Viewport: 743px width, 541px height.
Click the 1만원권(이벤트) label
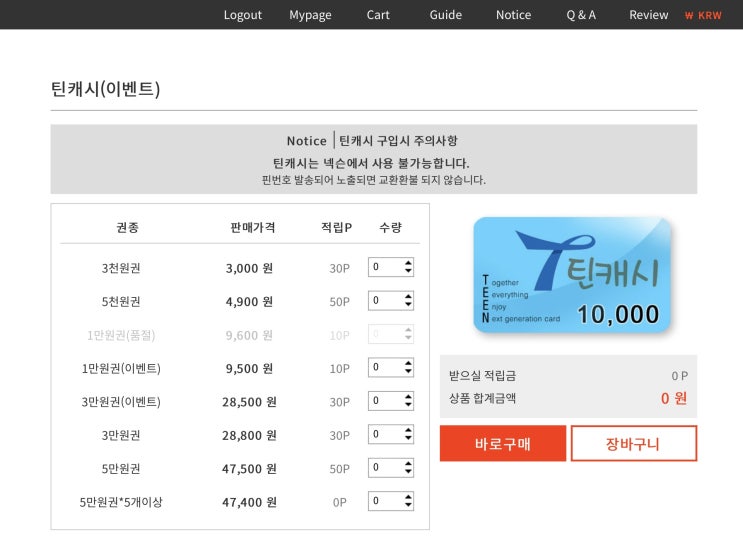[x=121, y=368]
